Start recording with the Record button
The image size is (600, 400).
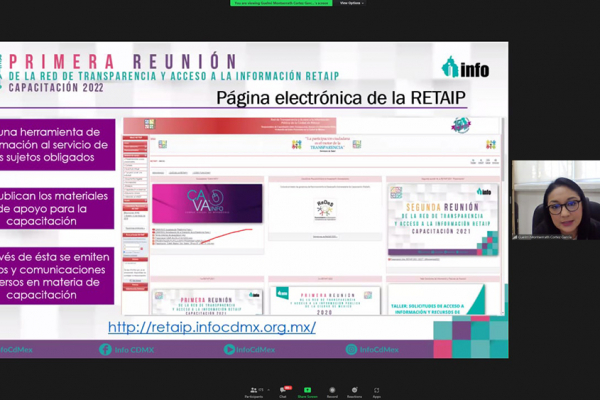(x=332, y=392)
